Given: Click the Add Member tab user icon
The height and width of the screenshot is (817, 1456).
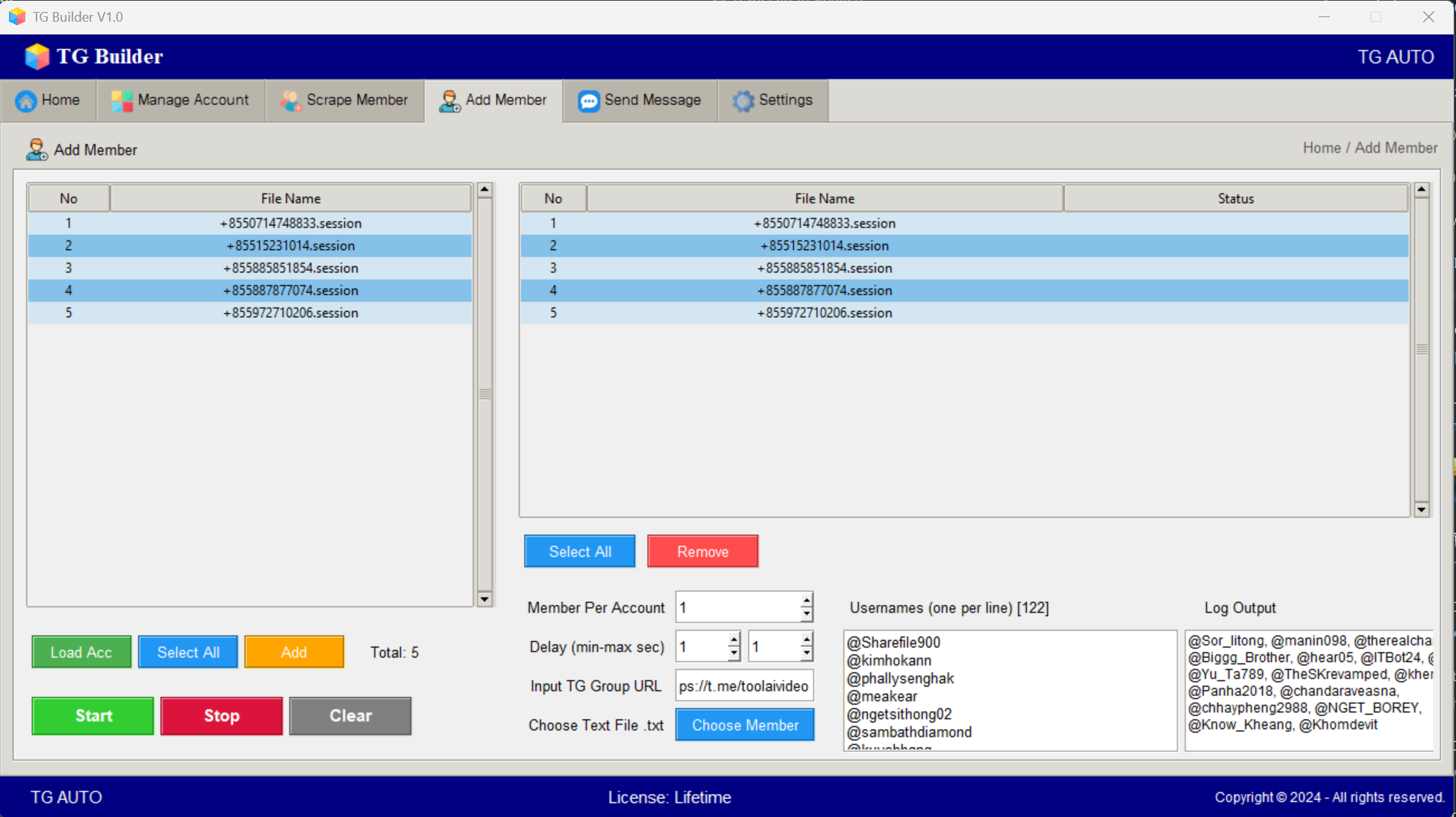Looking at the screenshot, I should tap(449, 101).
